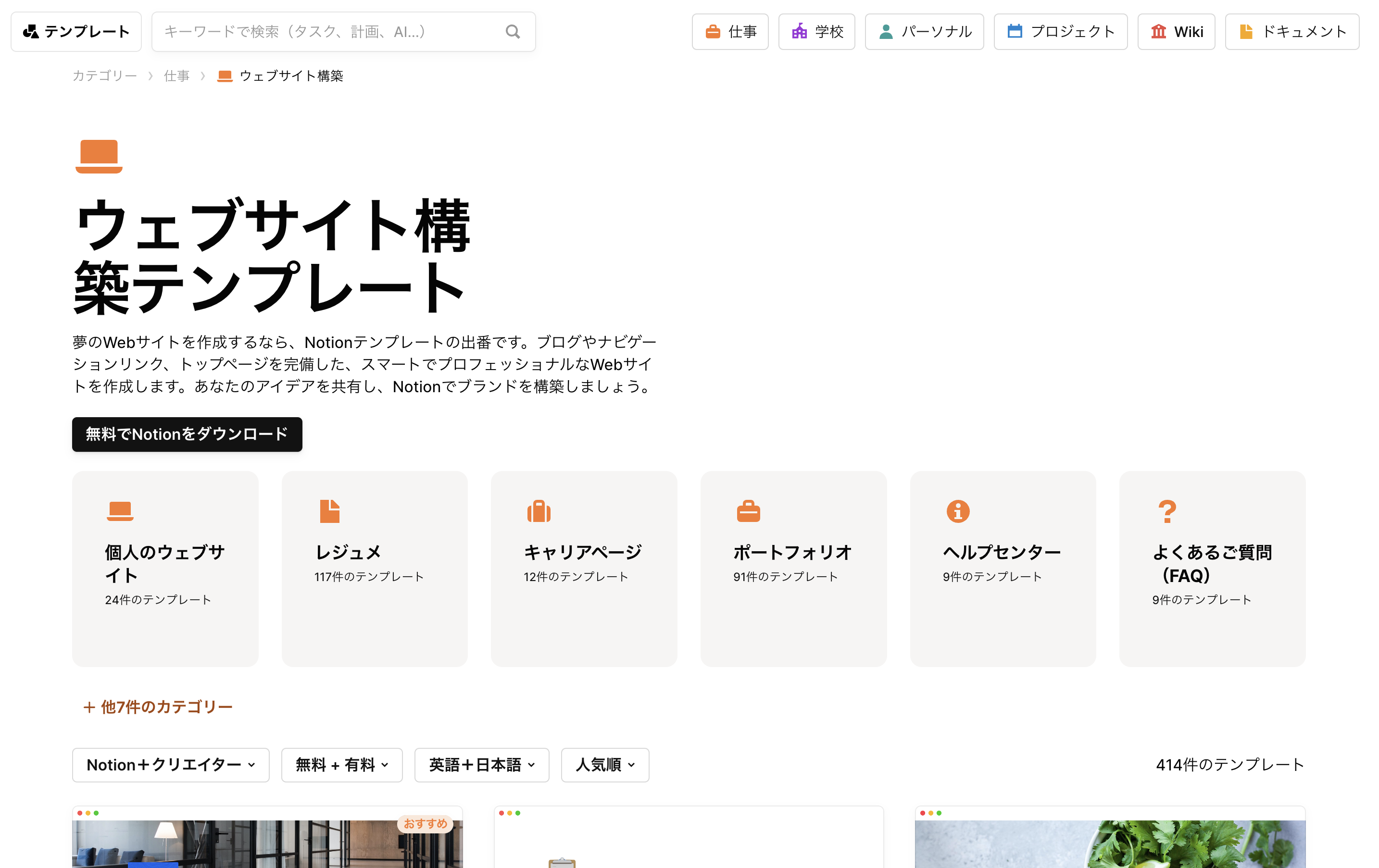
Task: Click the question mark icon on FAQ card
Action: (1167, 511)
